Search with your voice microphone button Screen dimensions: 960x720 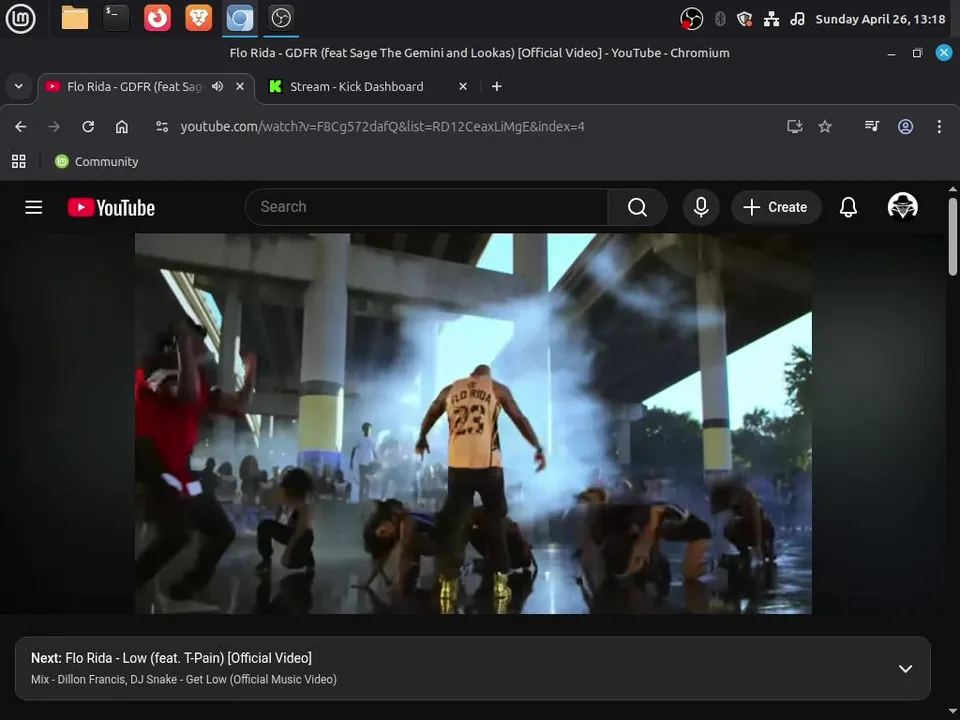pos(701,207)
